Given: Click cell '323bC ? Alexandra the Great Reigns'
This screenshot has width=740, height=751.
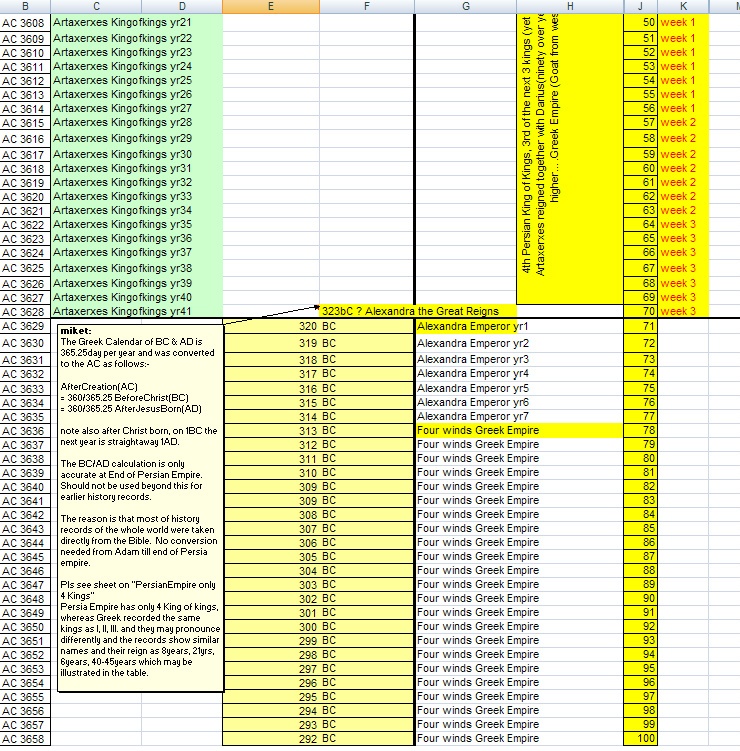Looking at the screenshot, I should 418,311.
